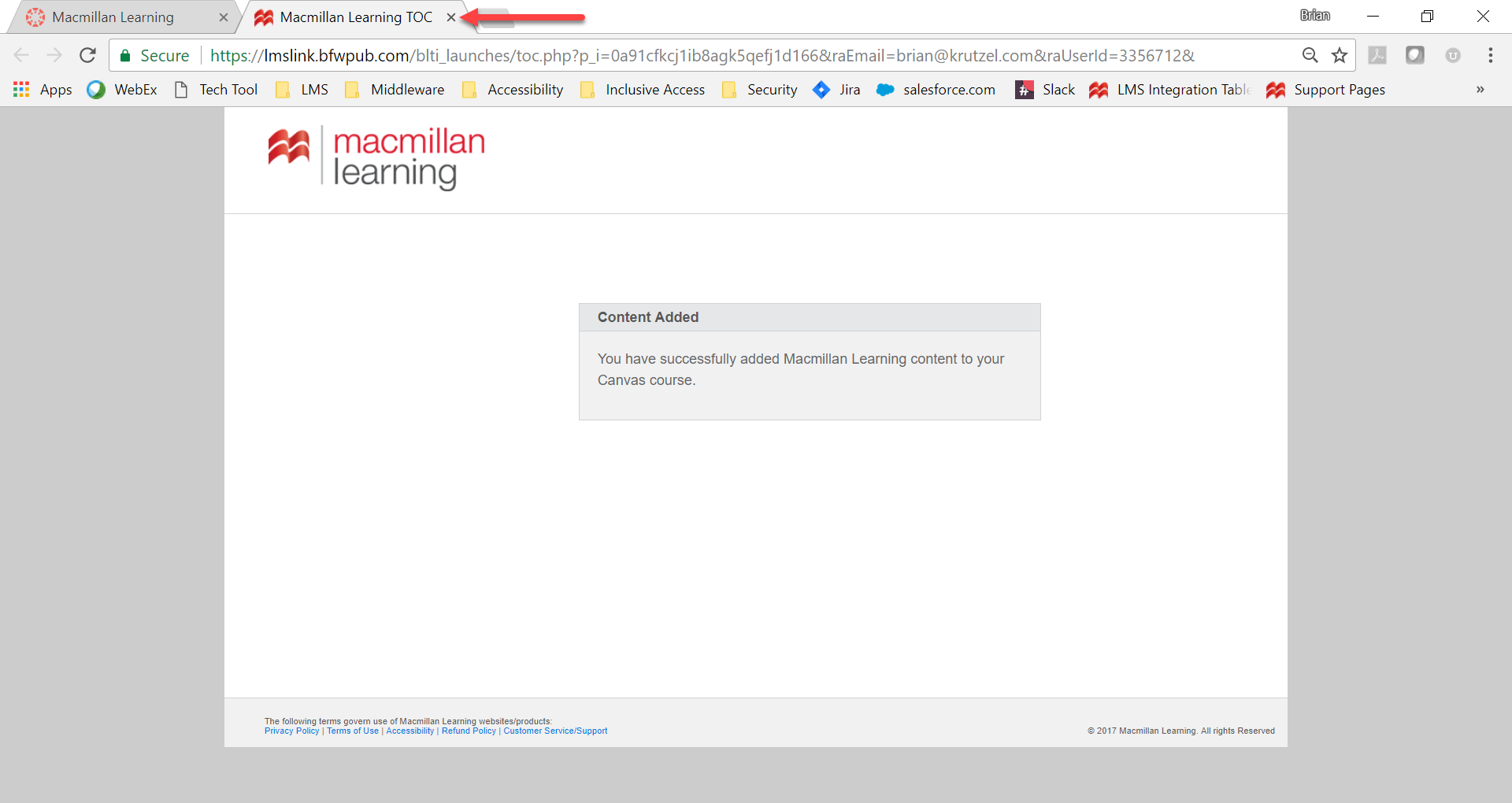Open the Security bookmarks folder

click(x=759, y=90)
